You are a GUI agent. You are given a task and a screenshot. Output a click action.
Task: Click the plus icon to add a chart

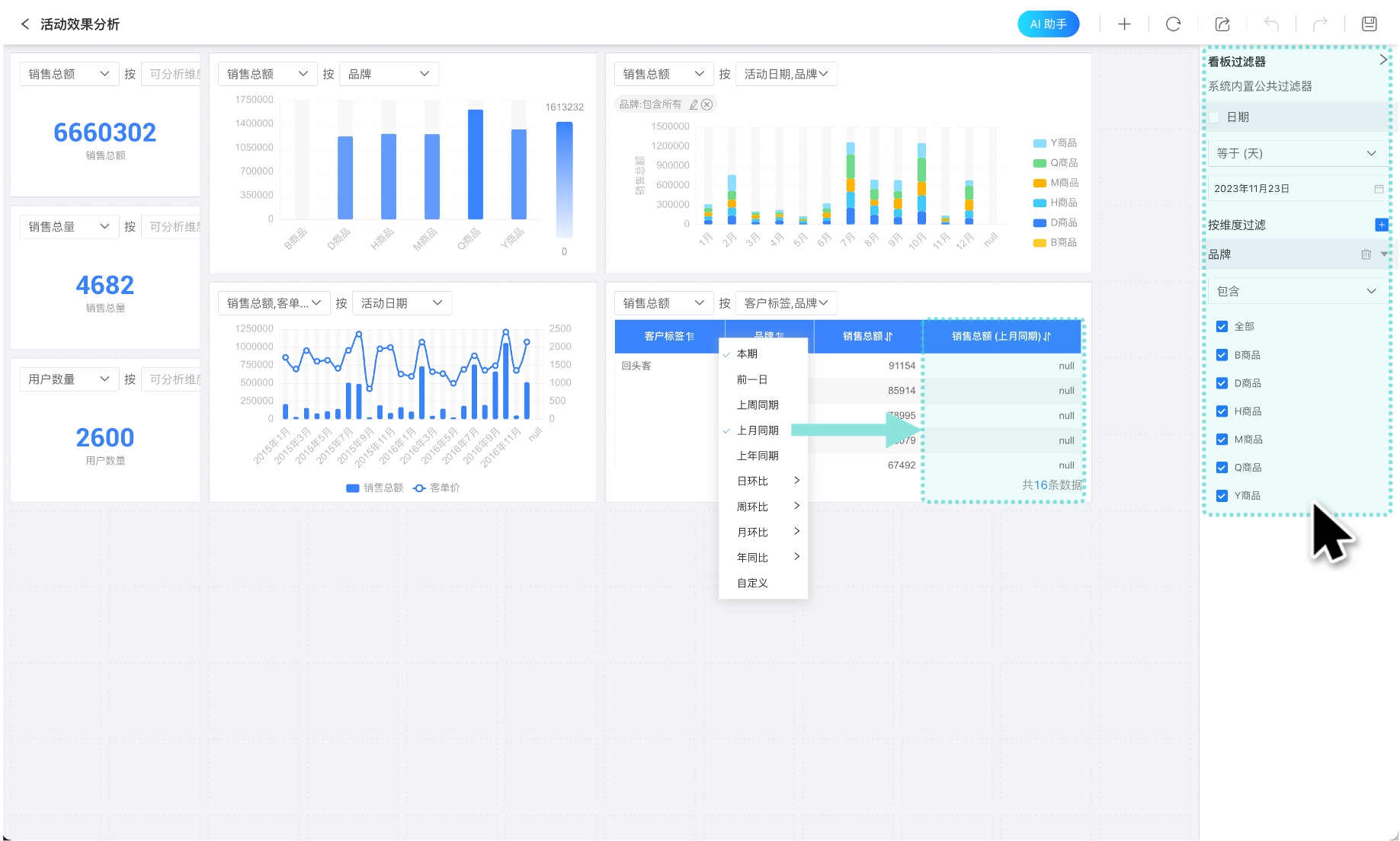pyautogui.click(x=1124, y=24)
